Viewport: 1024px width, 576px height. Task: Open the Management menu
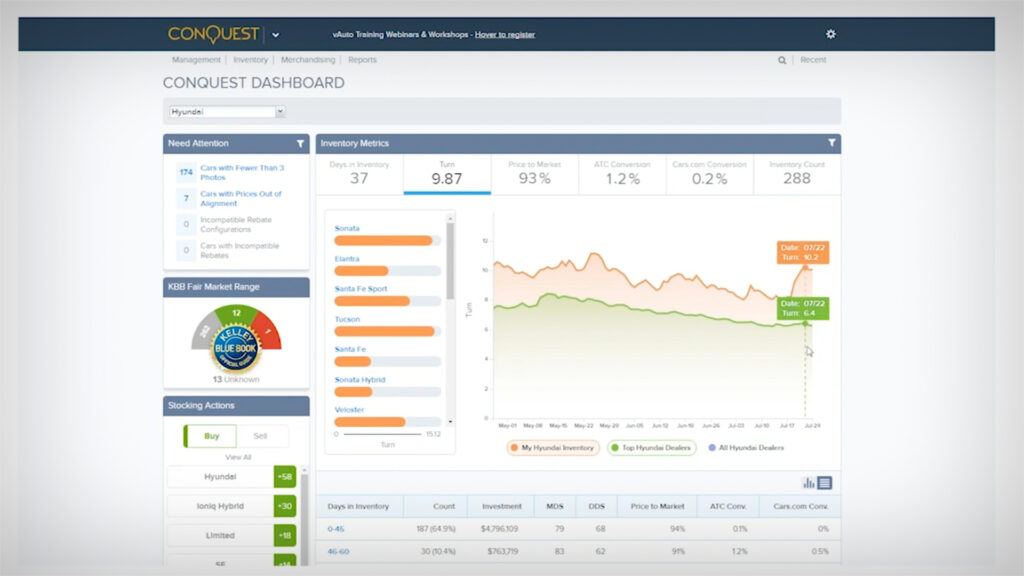196,59
